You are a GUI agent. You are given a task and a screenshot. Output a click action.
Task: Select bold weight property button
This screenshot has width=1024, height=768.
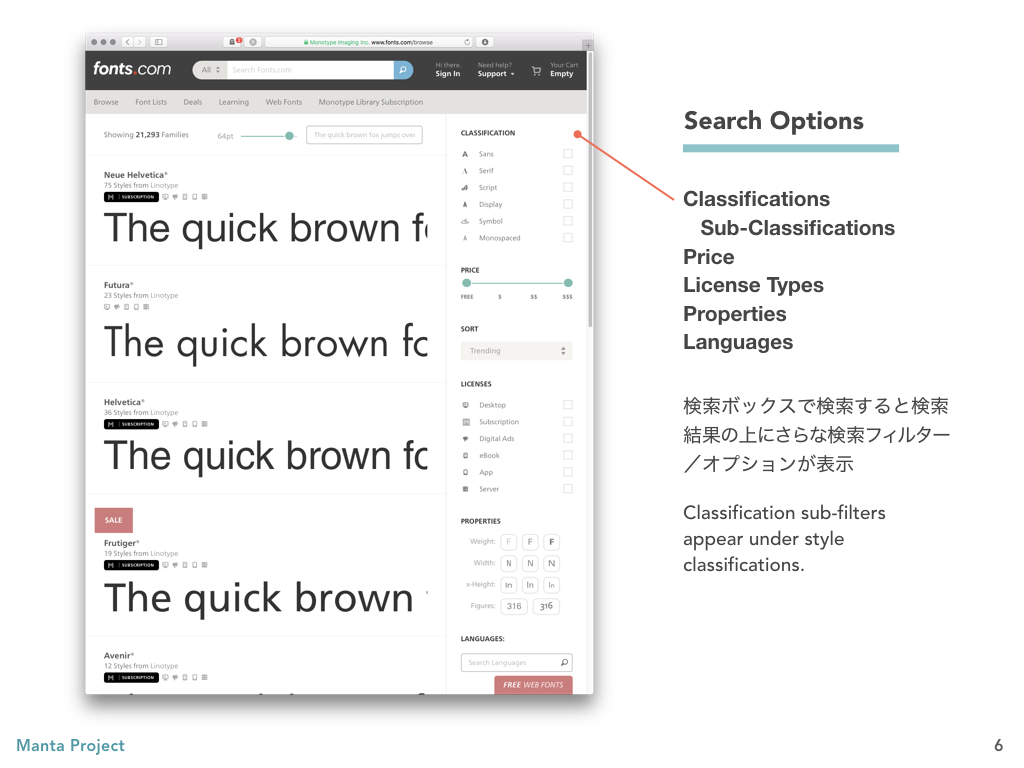point(552,542)
